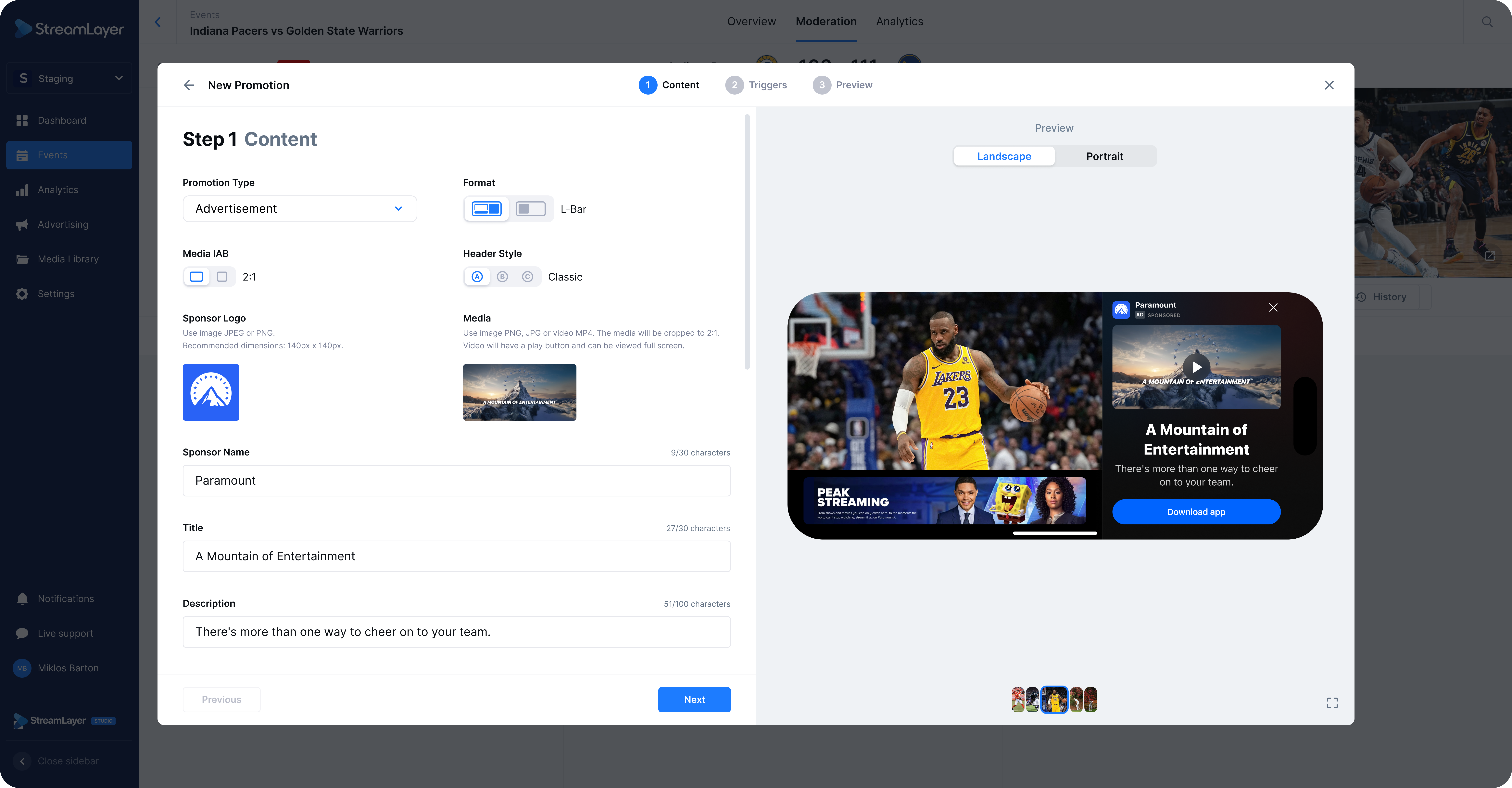Open Live support chat item

[65, 633]
